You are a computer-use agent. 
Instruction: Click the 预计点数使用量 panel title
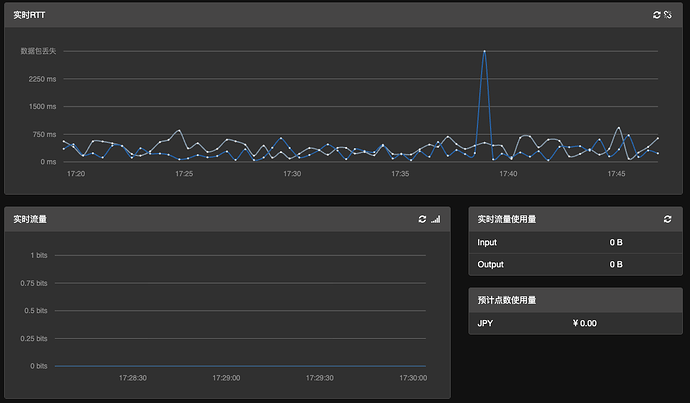(x=506, y=300)
